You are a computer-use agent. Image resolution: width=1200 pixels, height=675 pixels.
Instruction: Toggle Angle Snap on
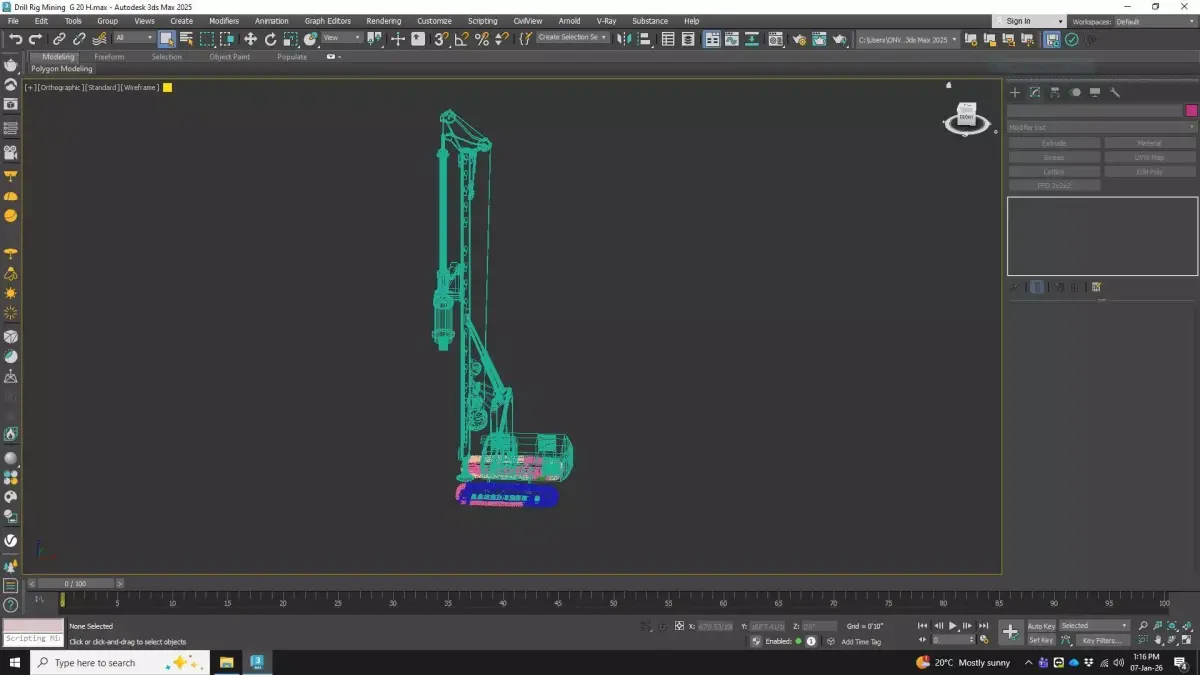tap(461, 39)
